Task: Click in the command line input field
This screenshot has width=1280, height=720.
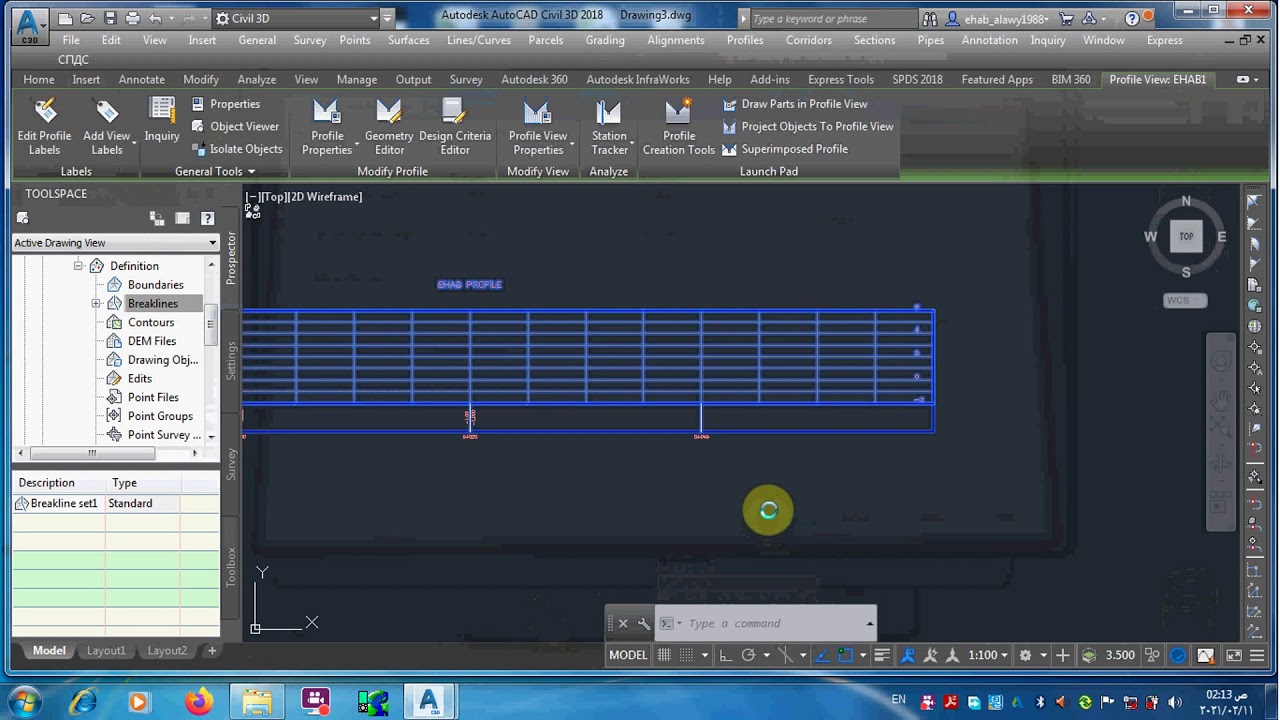Action: click(x=765, y=623)
